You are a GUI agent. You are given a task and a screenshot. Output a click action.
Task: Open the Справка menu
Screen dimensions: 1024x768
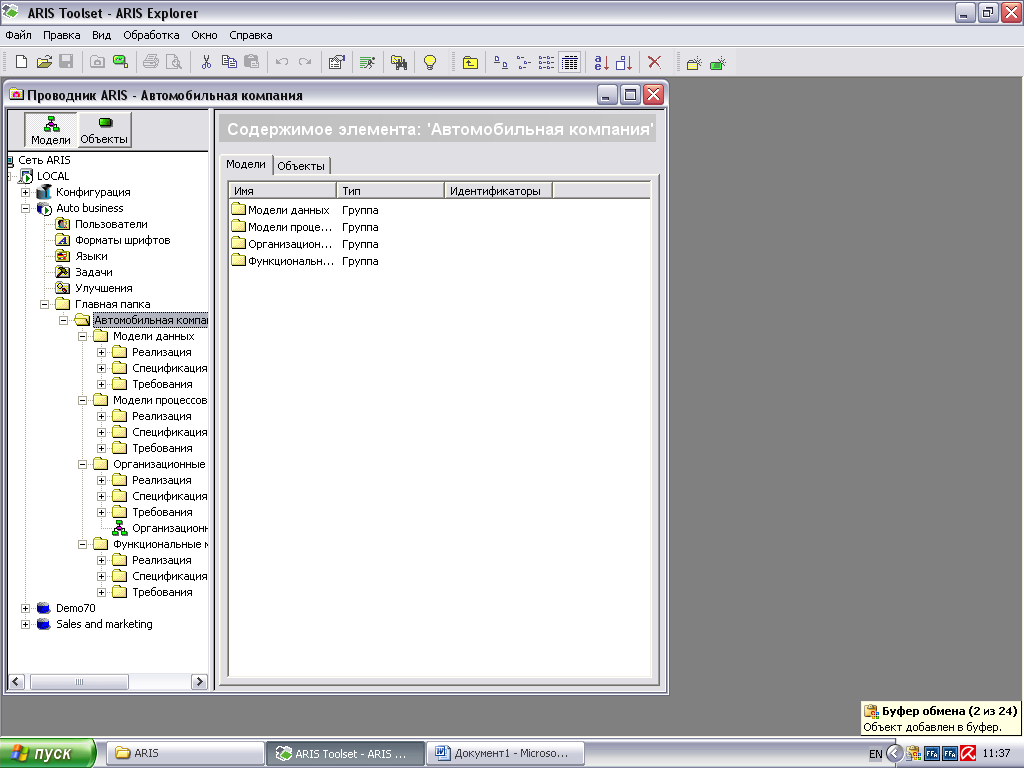pyautogui.click(x=251, y=35)
